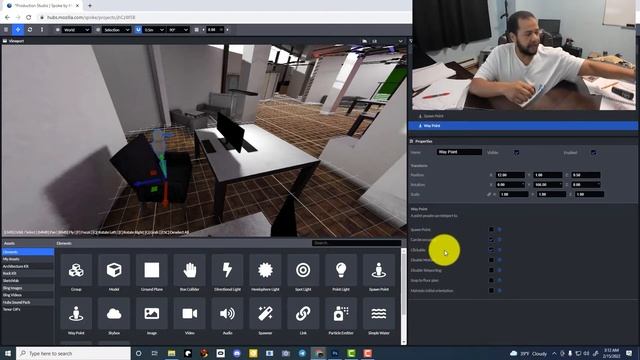The width and height of the screenshot is (640, 360).
Task: Select the scale tool in toolbar
Action: click(x=42, y=30)
